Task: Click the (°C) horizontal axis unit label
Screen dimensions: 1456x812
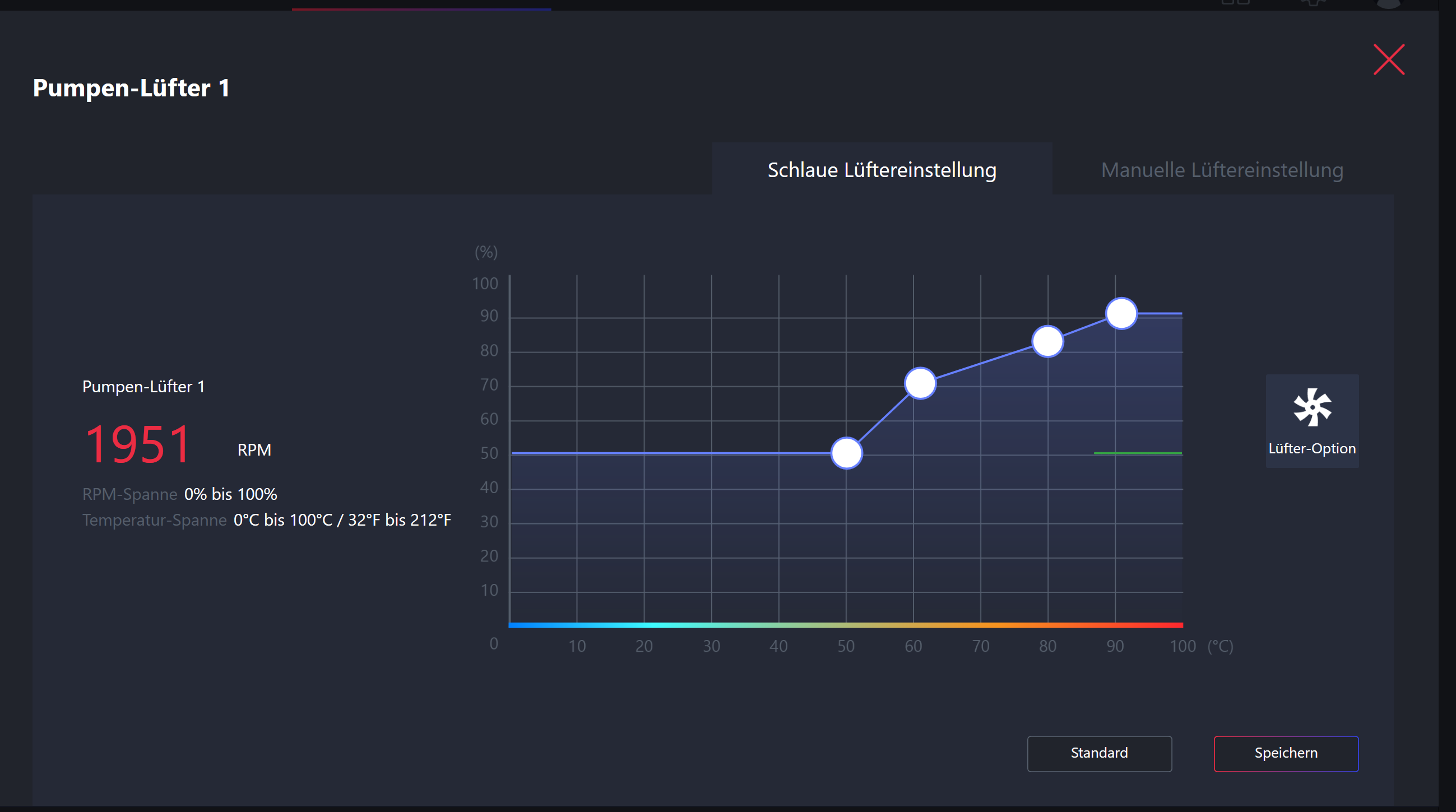Action: click(1219, 646)
